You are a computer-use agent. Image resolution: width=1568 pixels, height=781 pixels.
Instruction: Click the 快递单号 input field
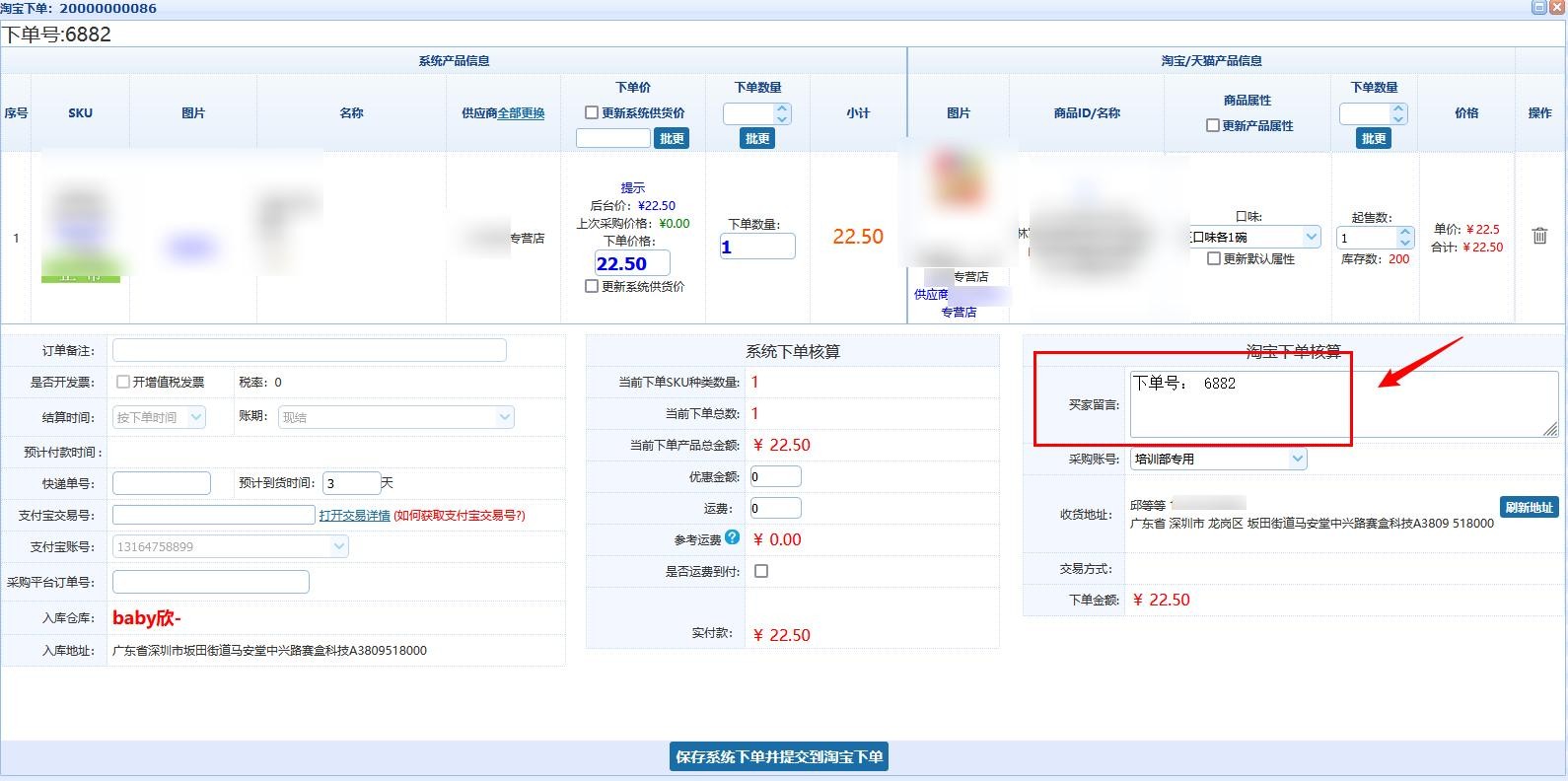click(162, 483)
